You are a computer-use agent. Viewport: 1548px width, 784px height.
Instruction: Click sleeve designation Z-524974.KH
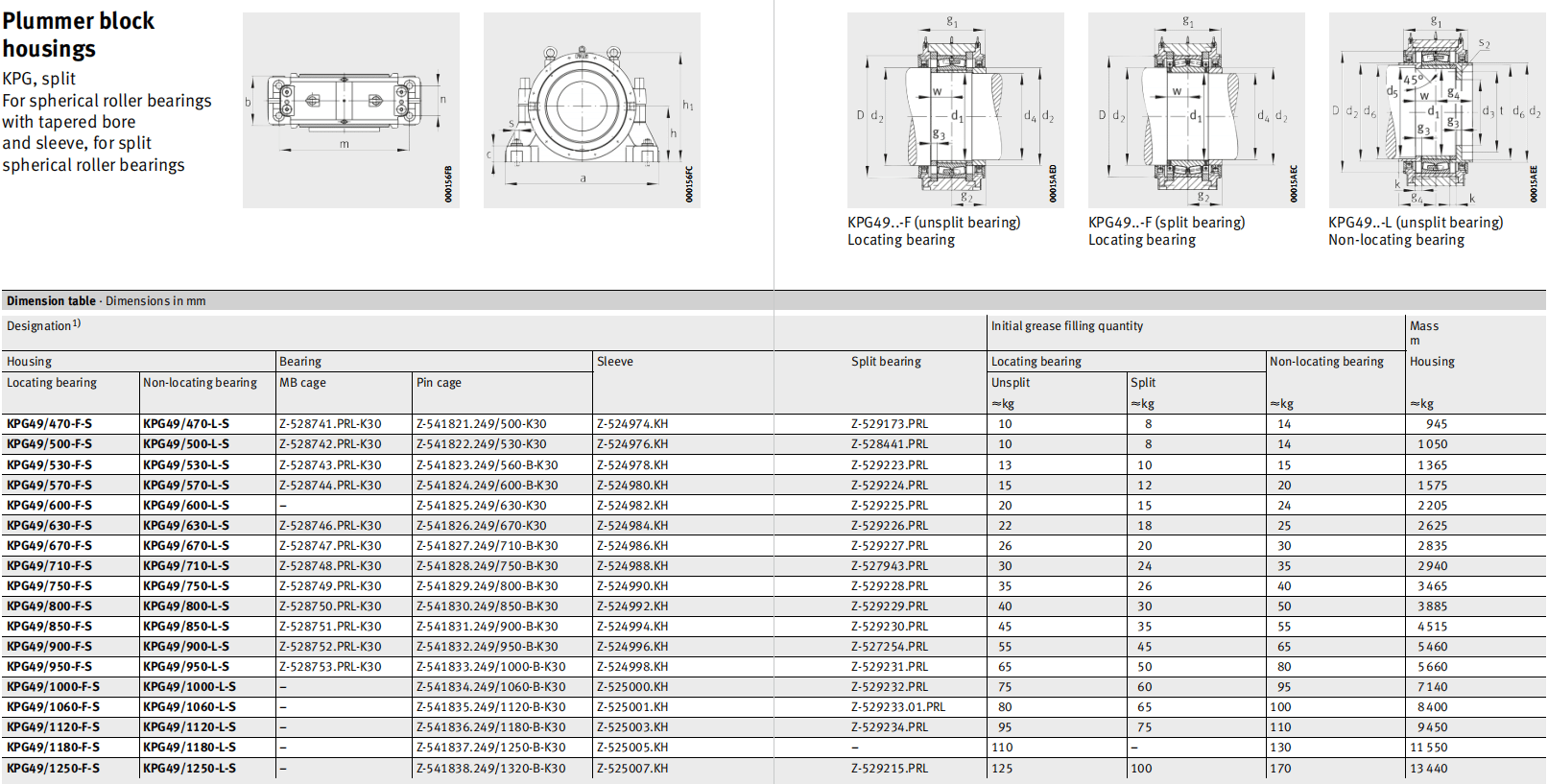pyautogui.click(x=632, y=424)
